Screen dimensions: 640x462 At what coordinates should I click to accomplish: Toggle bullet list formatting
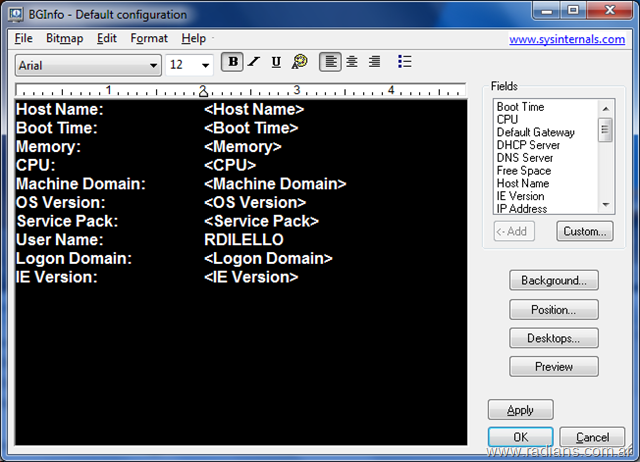coord(405,63)
